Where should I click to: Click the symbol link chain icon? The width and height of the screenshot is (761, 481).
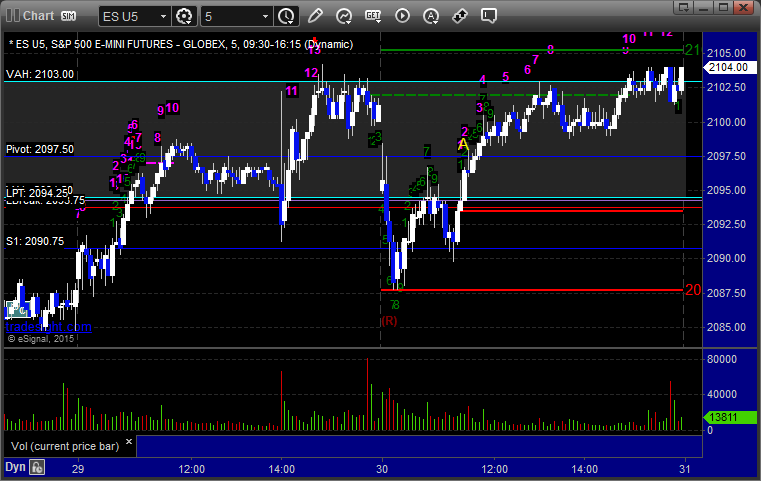(x=460, y=16)
